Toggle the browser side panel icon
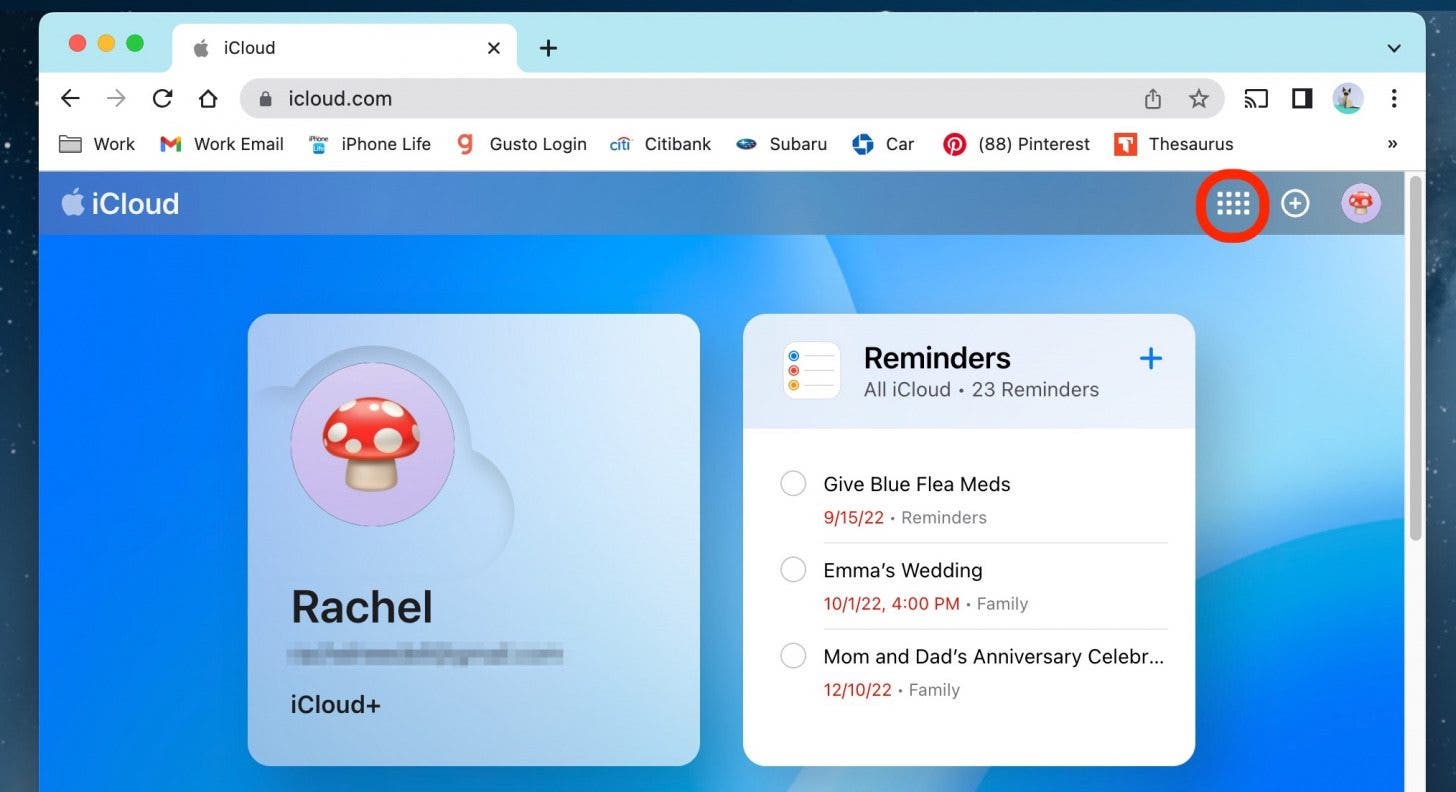Screen dimensions: 1456x792 click(x=1301, y=99)
